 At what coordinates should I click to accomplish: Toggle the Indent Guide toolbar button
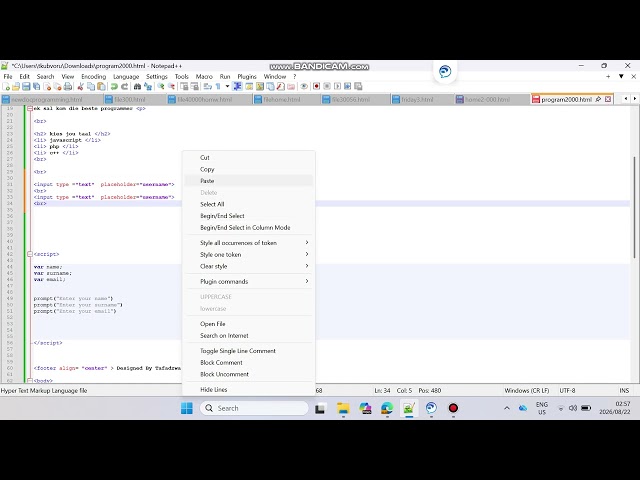(x=237, y=87)
